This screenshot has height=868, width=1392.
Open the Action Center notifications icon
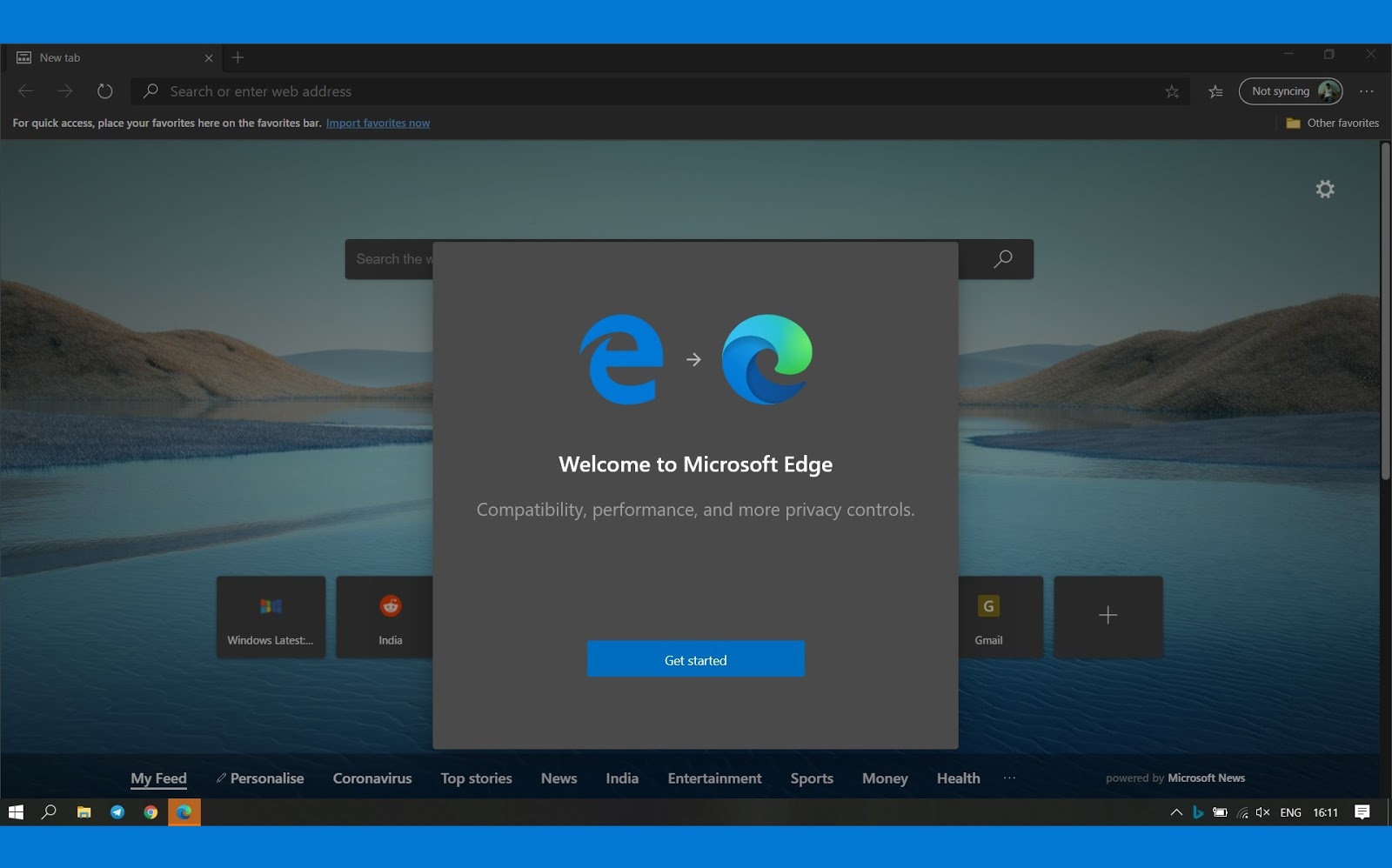point(1362,812)
